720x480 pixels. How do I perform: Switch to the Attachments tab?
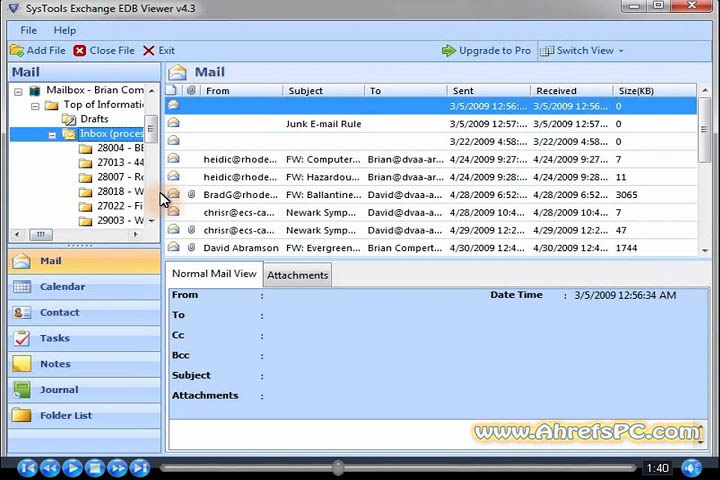tap(298, 276)
